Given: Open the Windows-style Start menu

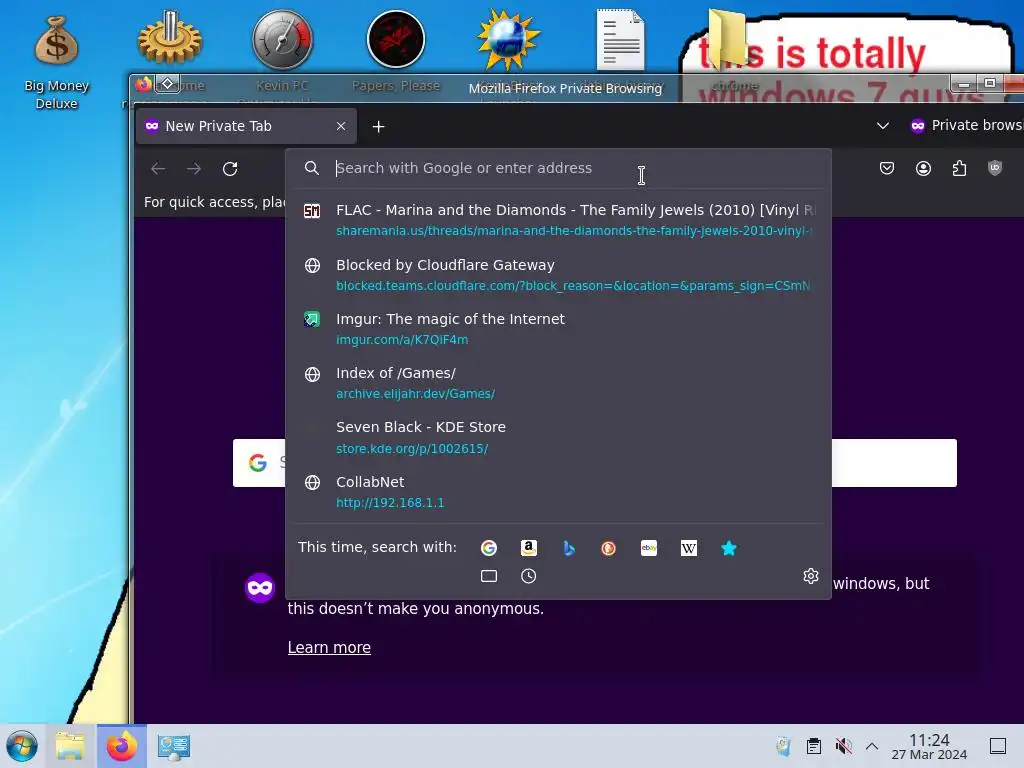Looking at the screenshot, I should point(22,746).
